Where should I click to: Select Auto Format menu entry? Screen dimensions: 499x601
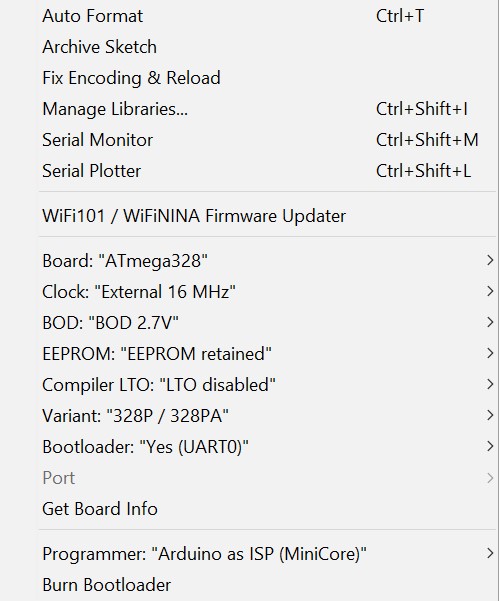click(267, 16)
